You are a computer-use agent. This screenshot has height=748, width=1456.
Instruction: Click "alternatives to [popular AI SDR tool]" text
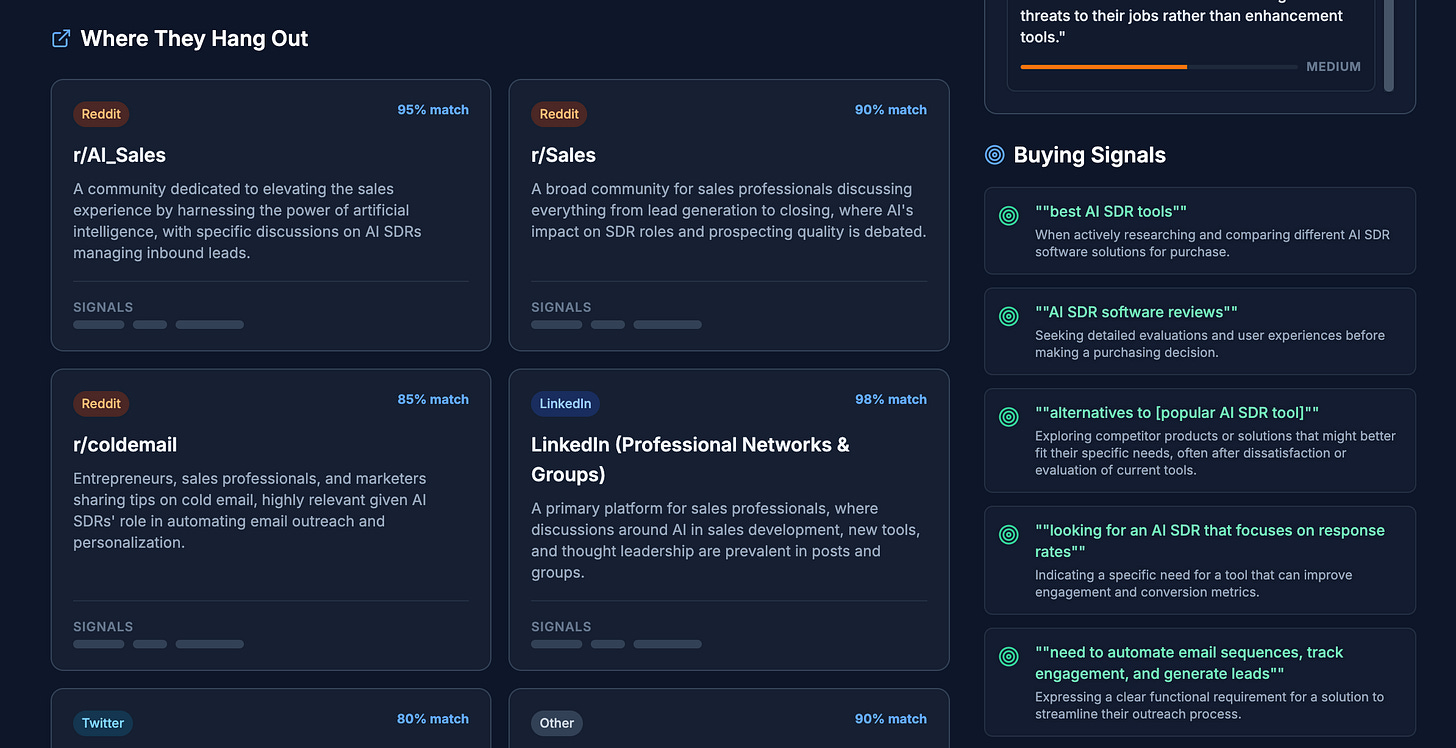(1177, 412)
